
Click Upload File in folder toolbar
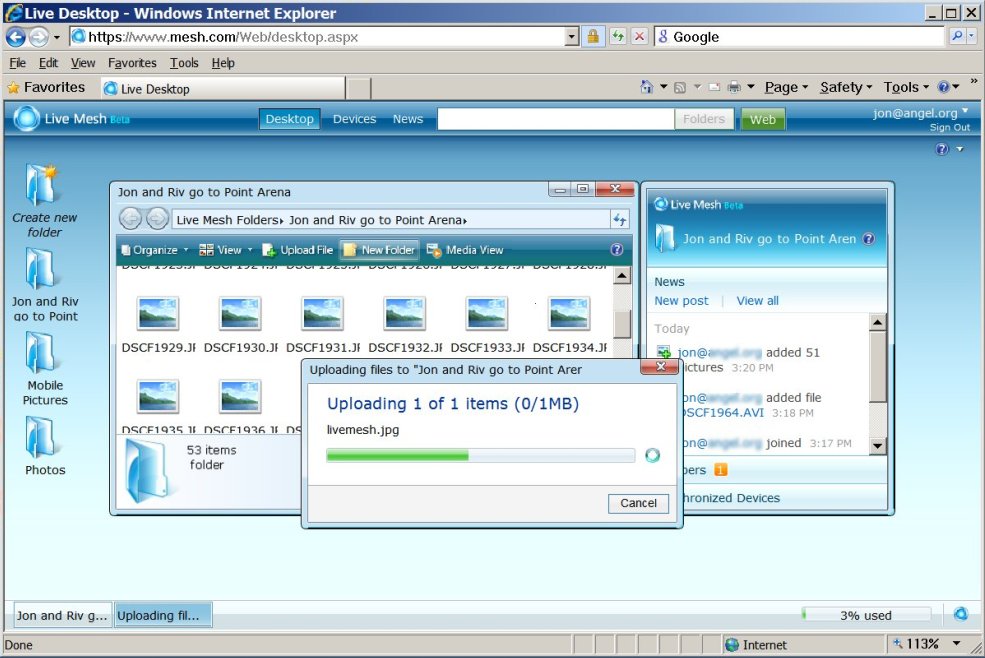[298, 249]
